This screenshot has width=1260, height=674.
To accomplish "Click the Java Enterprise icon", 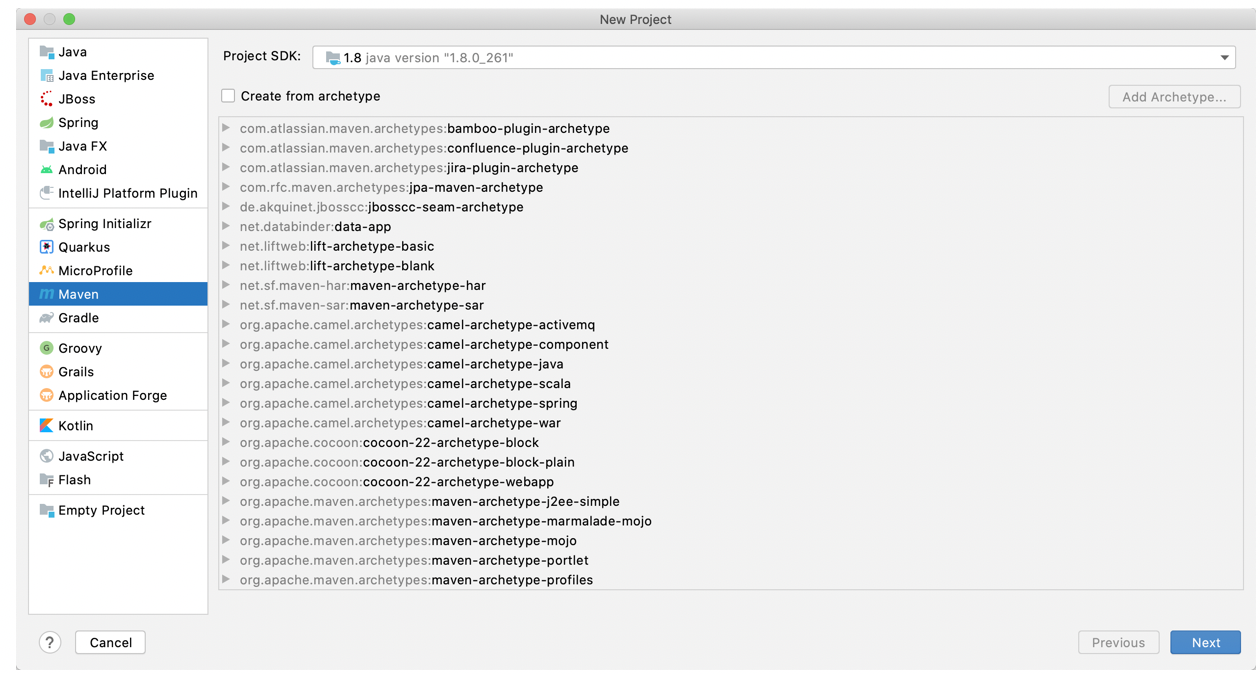I will point(46,75).
